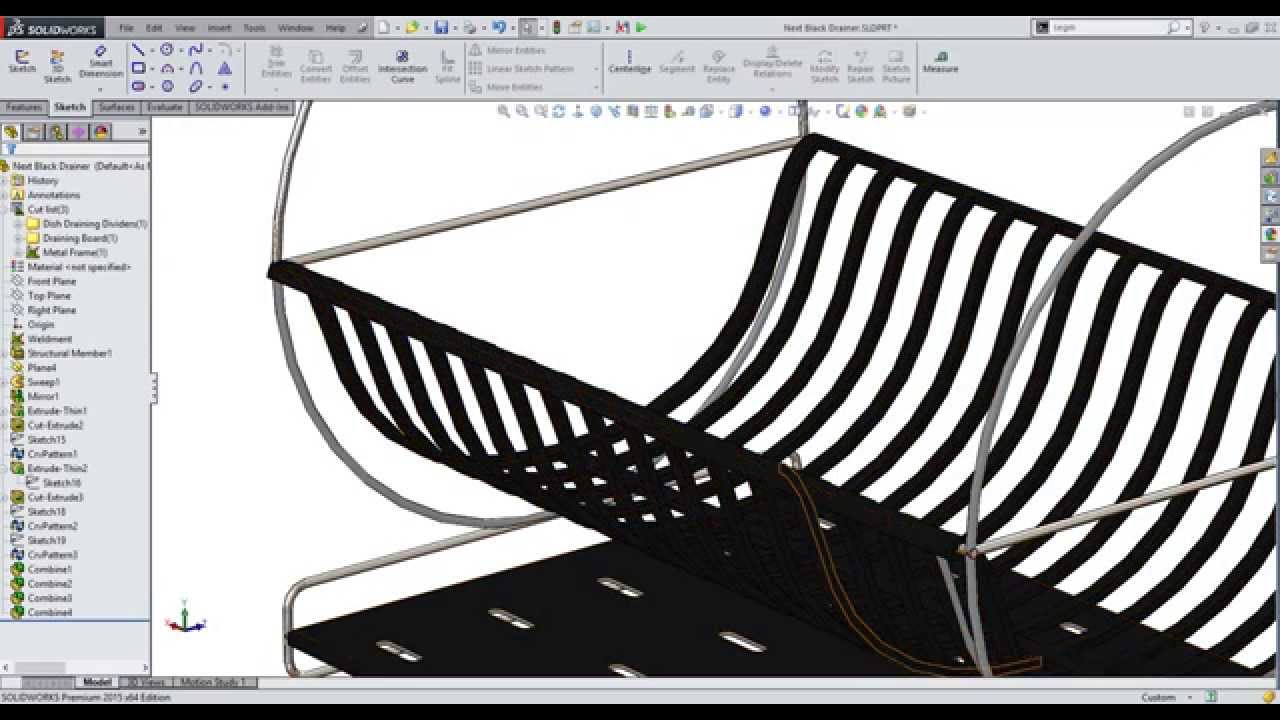Select the Polygon sketch tool
The height and width of the screenshot is (720, 1280).
167,86
